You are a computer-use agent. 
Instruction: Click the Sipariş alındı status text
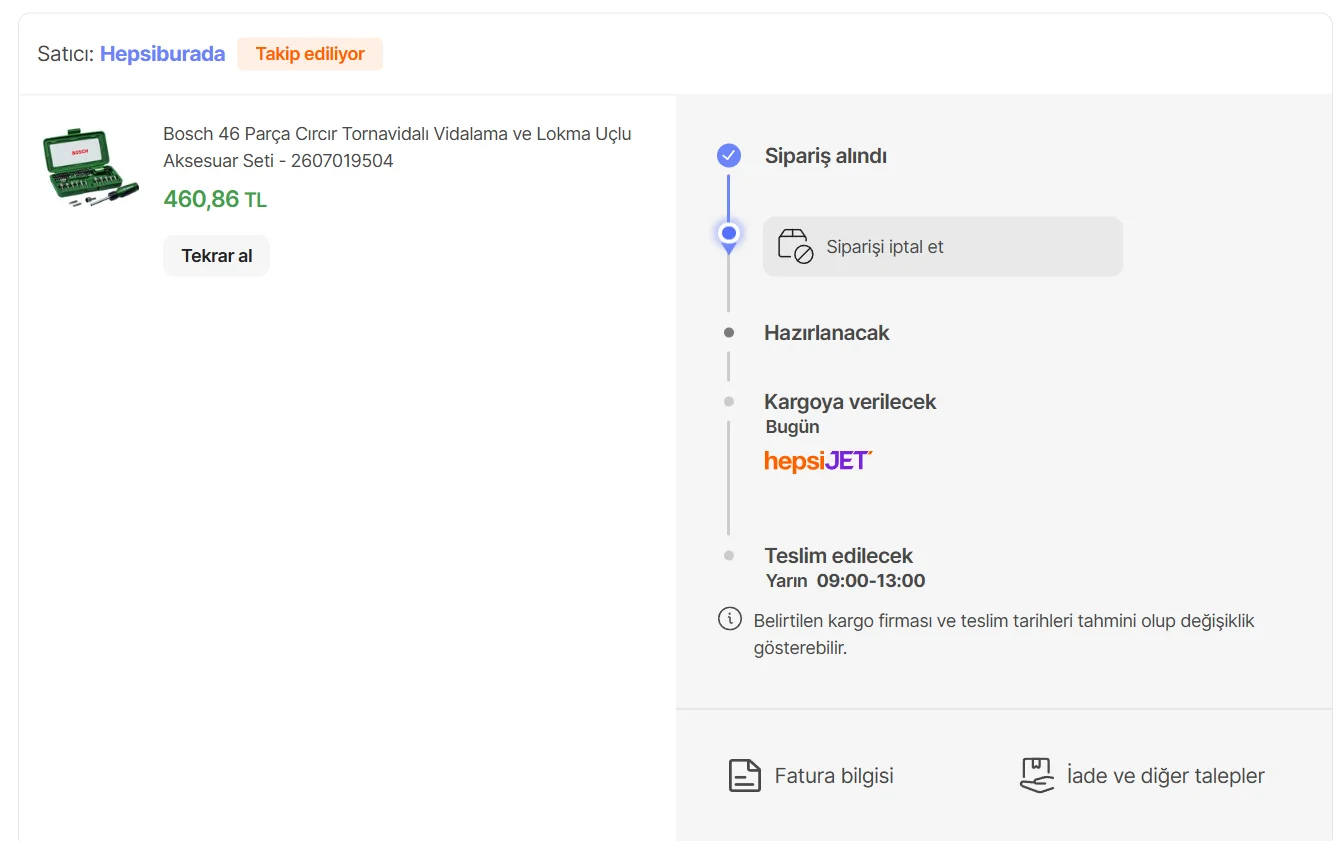click(826, 156)
